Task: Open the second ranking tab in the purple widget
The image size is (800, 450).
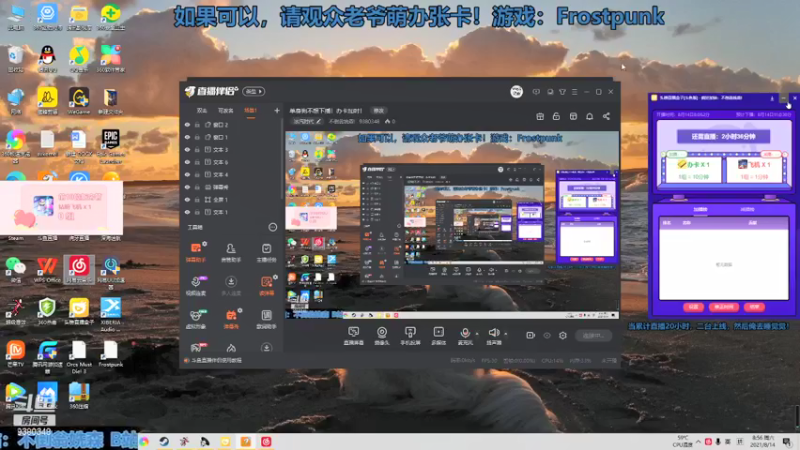Action: 747,209
